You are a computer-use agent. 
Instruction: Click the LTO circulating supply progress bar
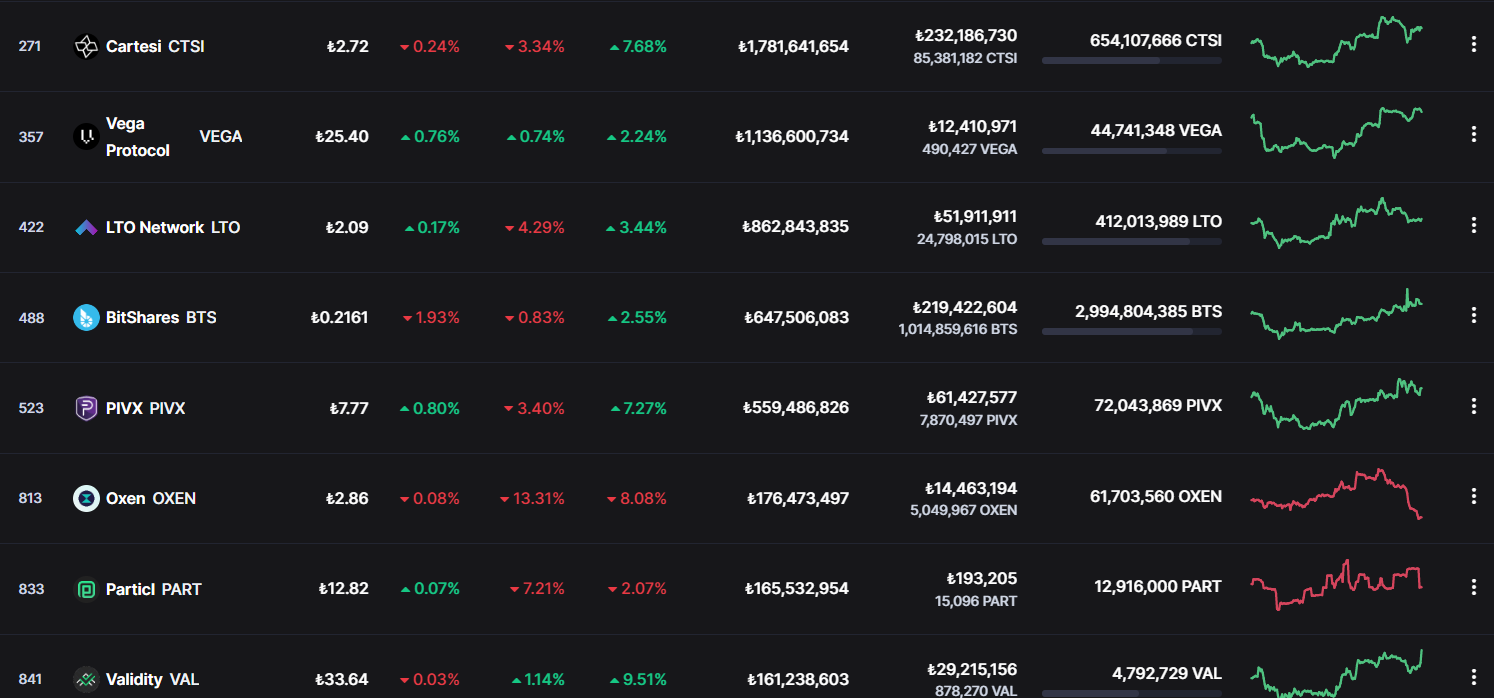point(1132,241)
